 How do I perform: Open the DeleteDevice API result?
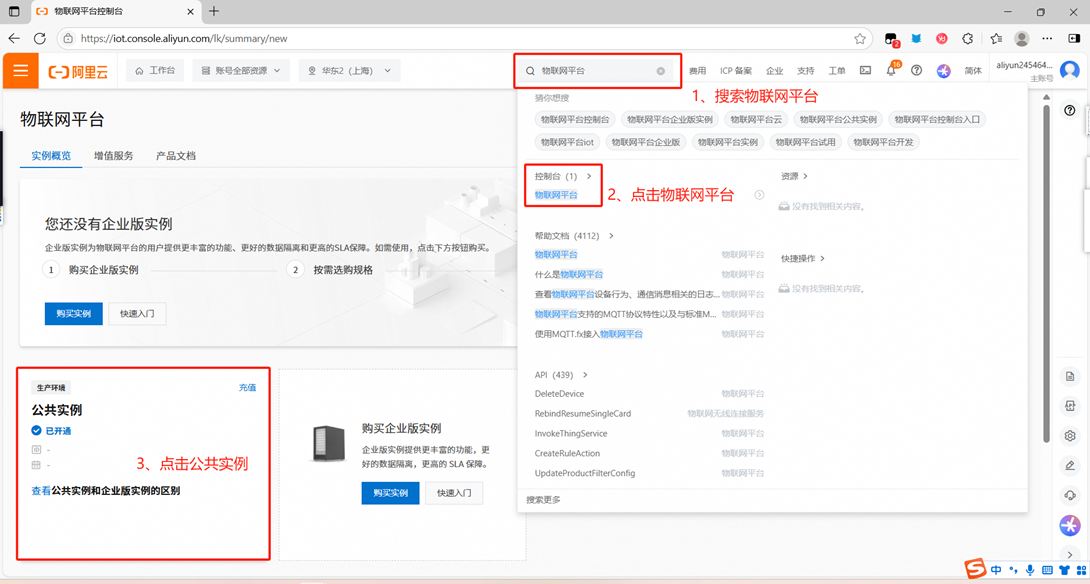[x=560, y=394]
